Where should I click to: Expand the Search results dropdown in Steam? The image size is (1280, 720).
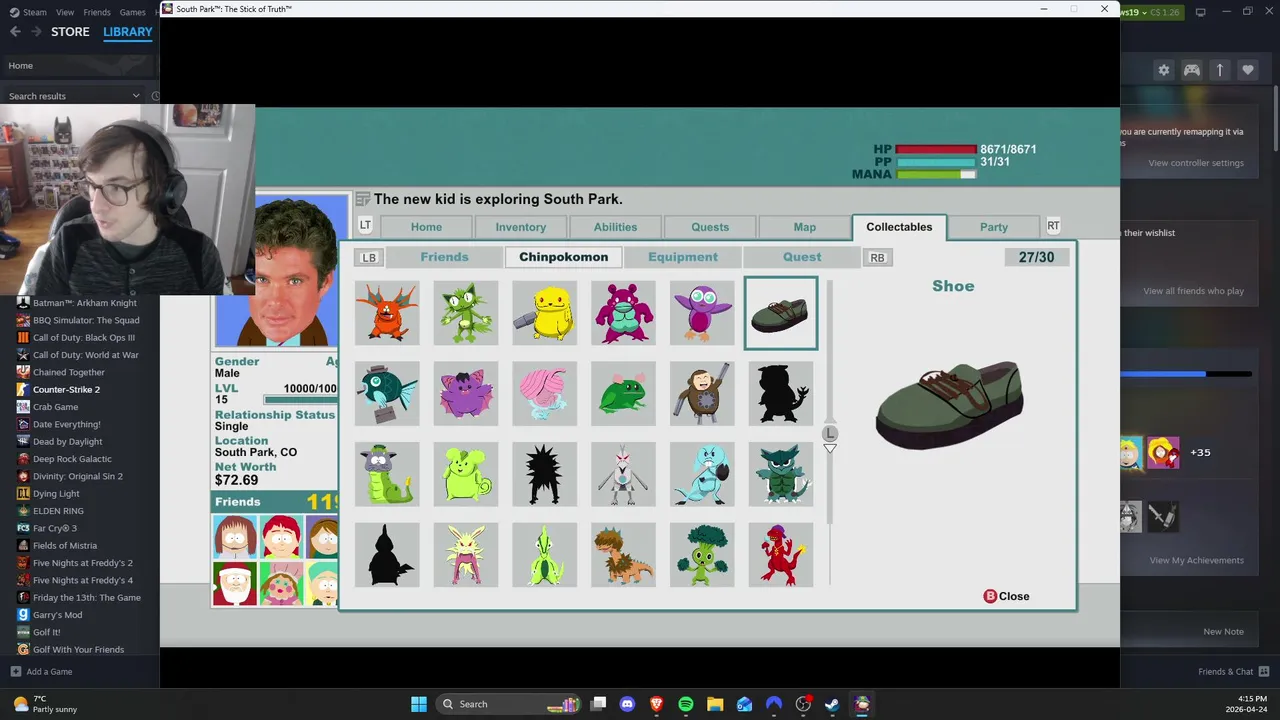click(136, 96)
